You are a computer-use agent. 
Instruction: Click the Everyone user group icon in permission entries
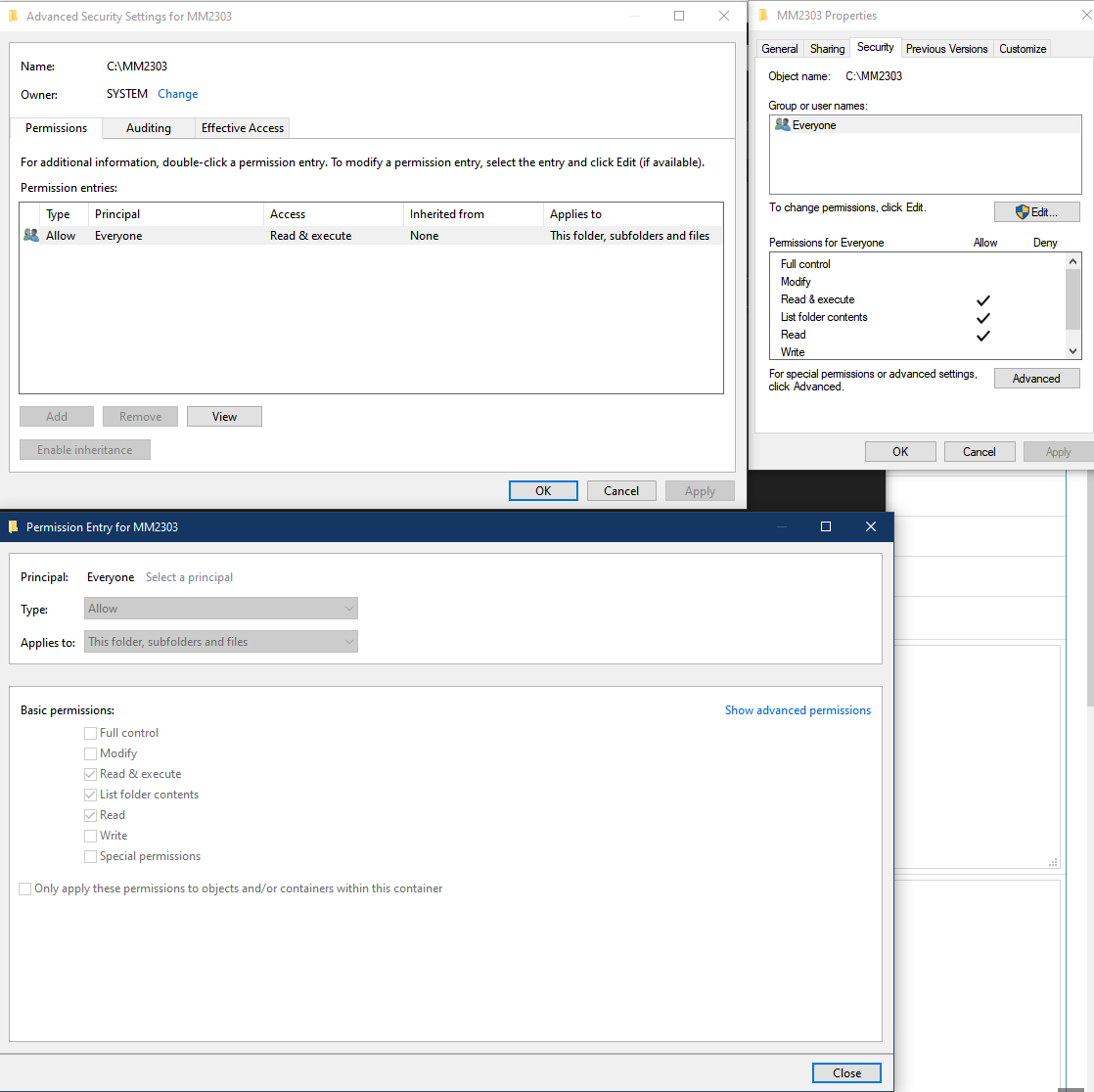31,236
